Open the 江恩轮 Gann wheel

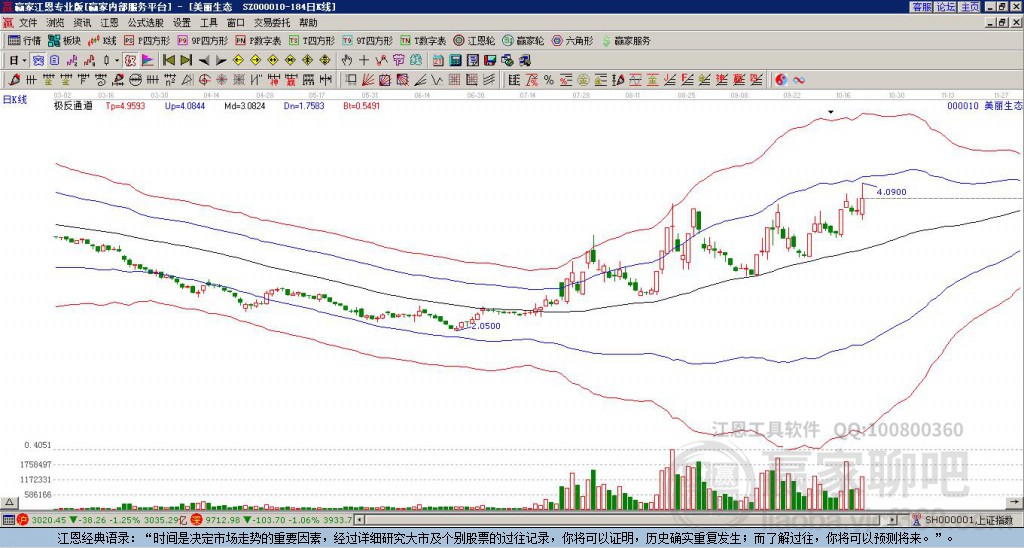(x=475, y=40)
